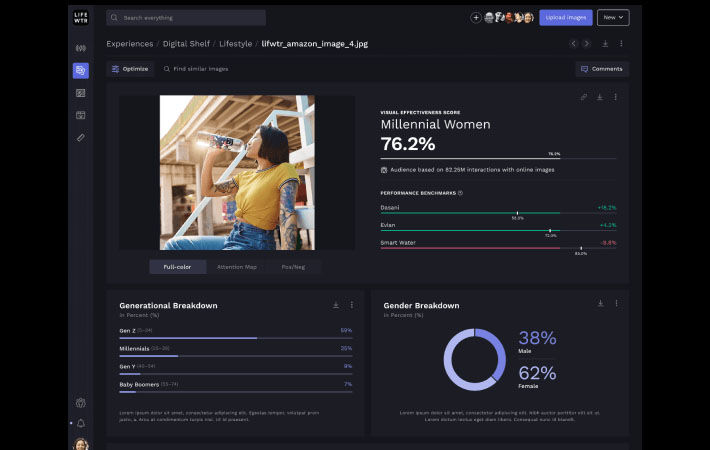The height and width of the screenshot is (450, 710).
Task: Switch to the Attention Map tab
Action: coord(237,267)
